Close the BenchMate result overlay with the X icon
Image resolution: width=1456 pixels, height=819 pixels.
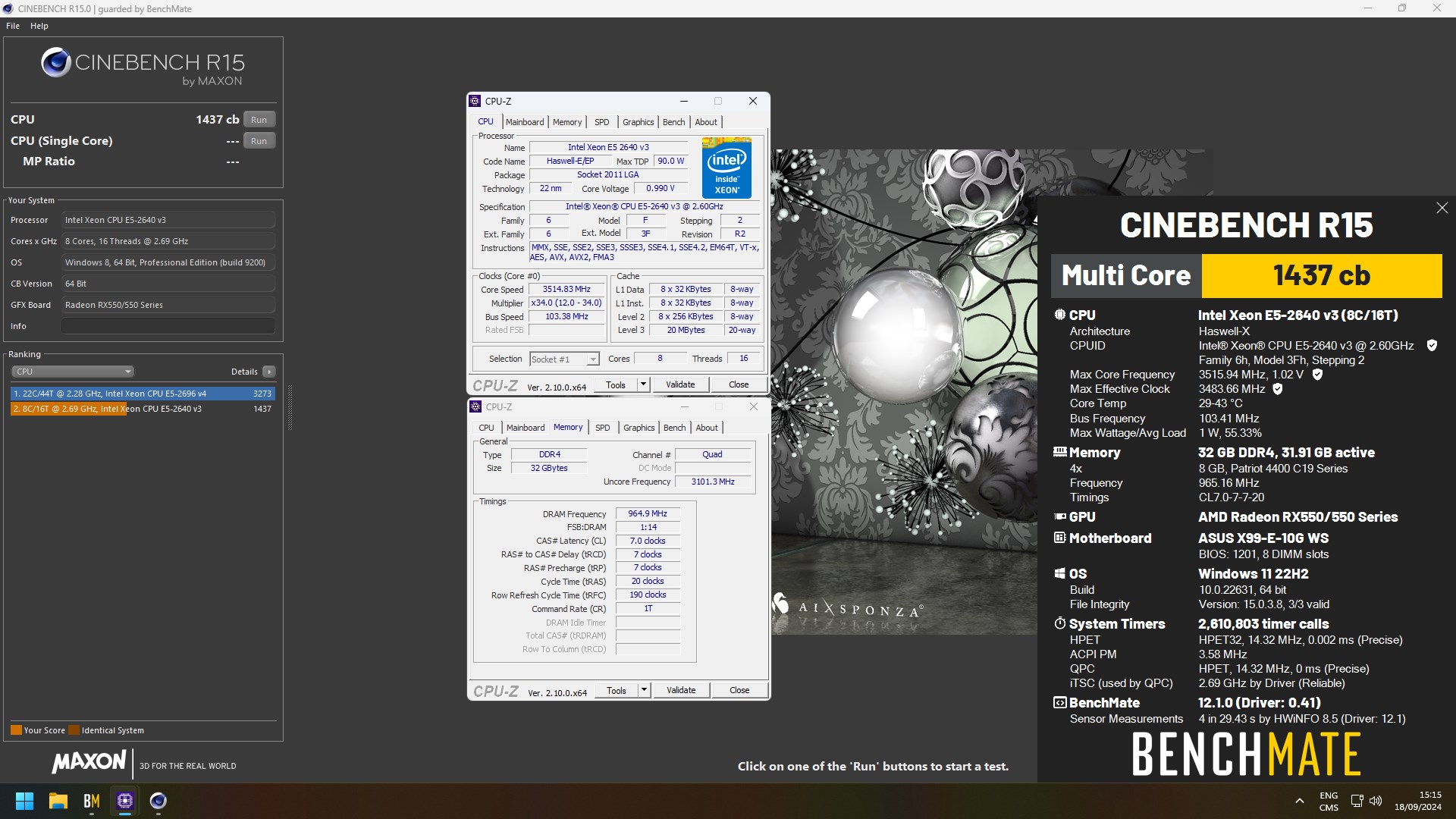pos(1442,208)
